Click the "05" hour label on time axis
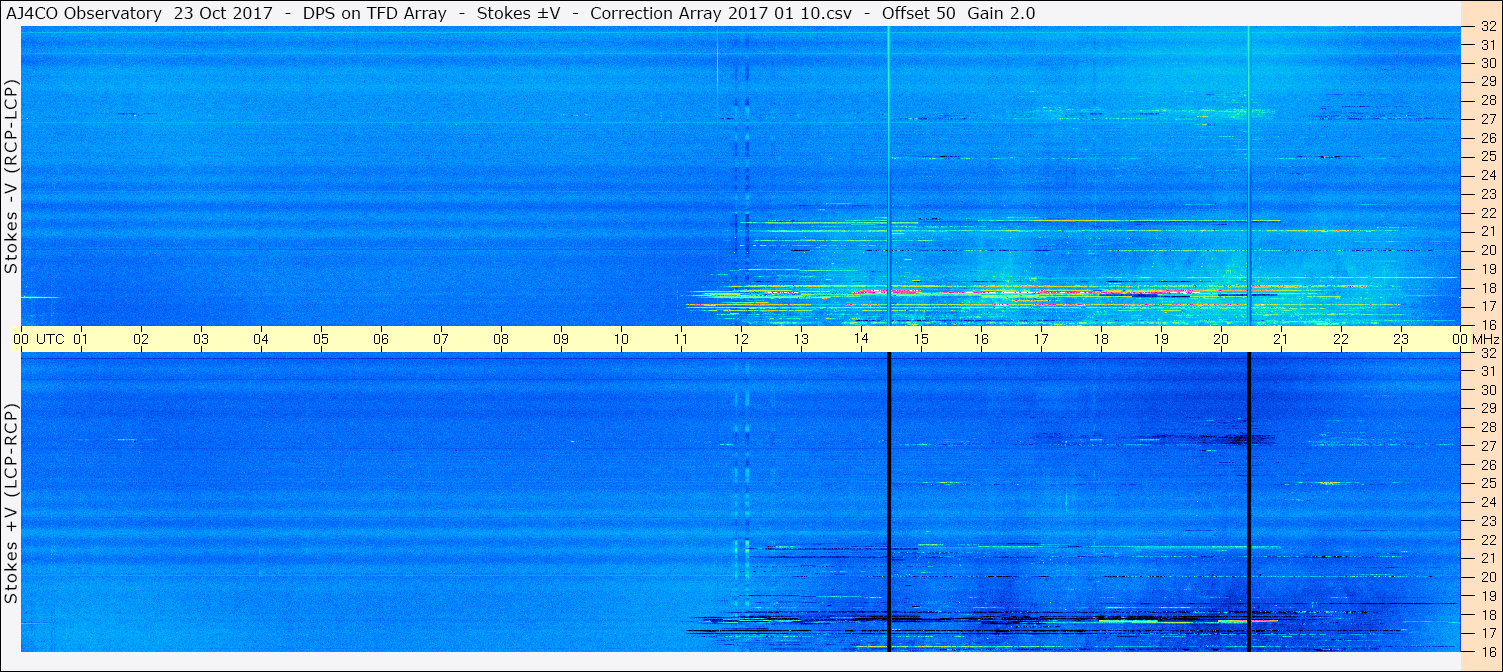 tap(321, 339)
